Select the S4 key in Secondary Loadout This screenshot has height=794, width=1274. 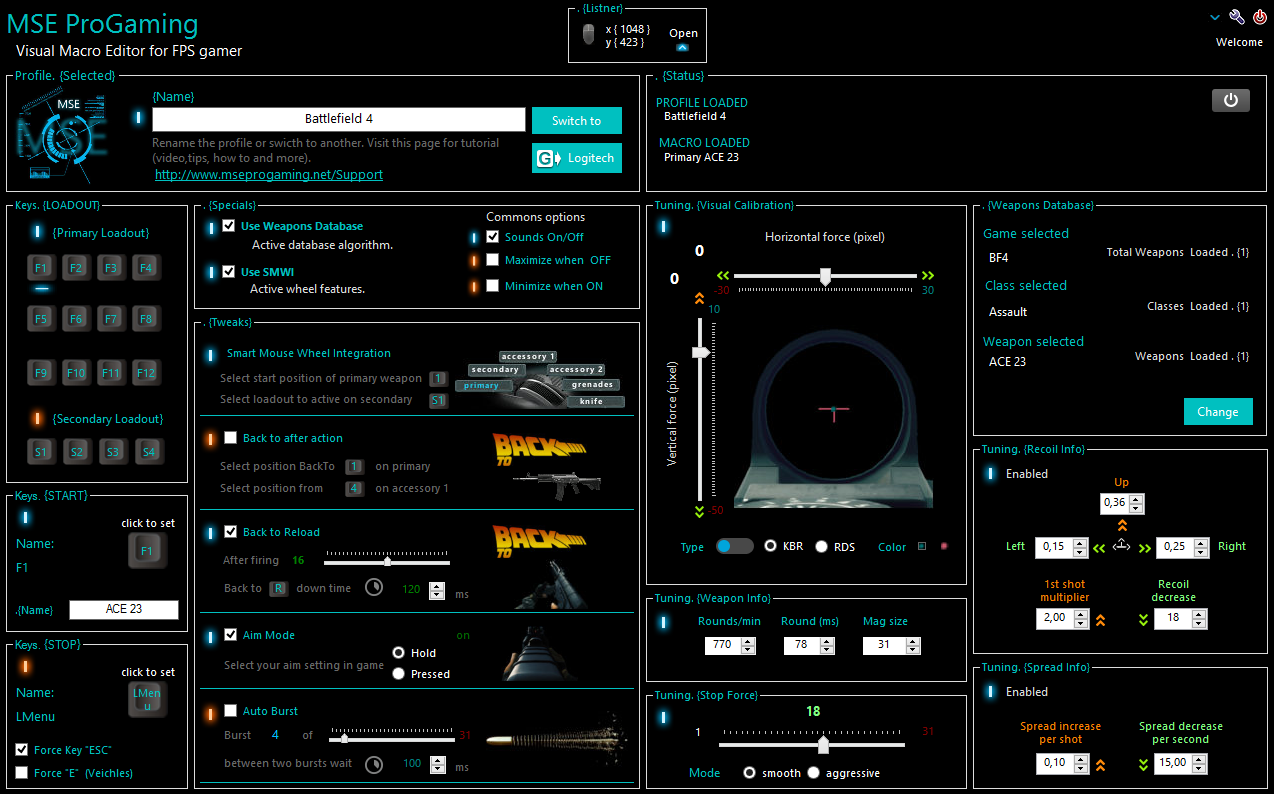click(148, 452)
